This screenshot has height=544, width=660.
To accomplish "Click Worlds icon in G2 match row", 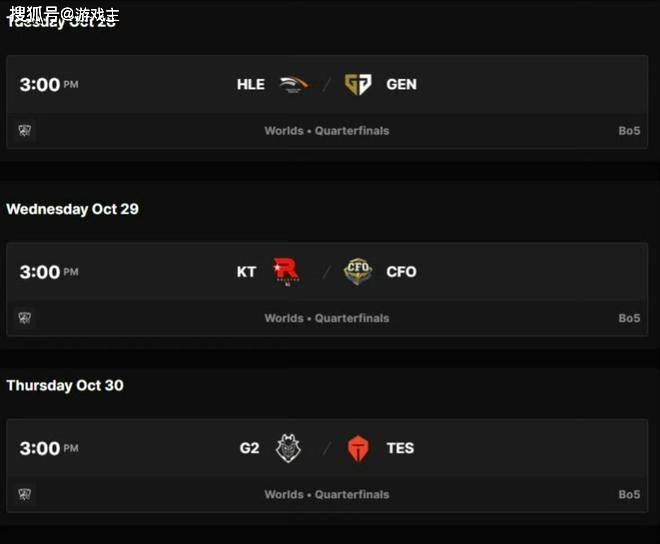I will [25, 494].
